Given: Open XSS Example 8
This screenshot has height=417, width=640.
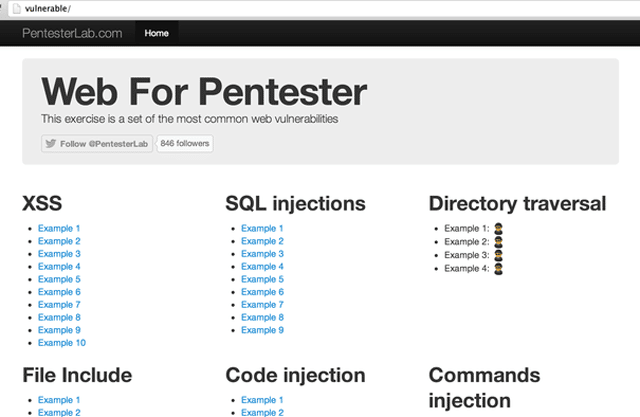Looking at the screenshot, I should pos(59,317).
